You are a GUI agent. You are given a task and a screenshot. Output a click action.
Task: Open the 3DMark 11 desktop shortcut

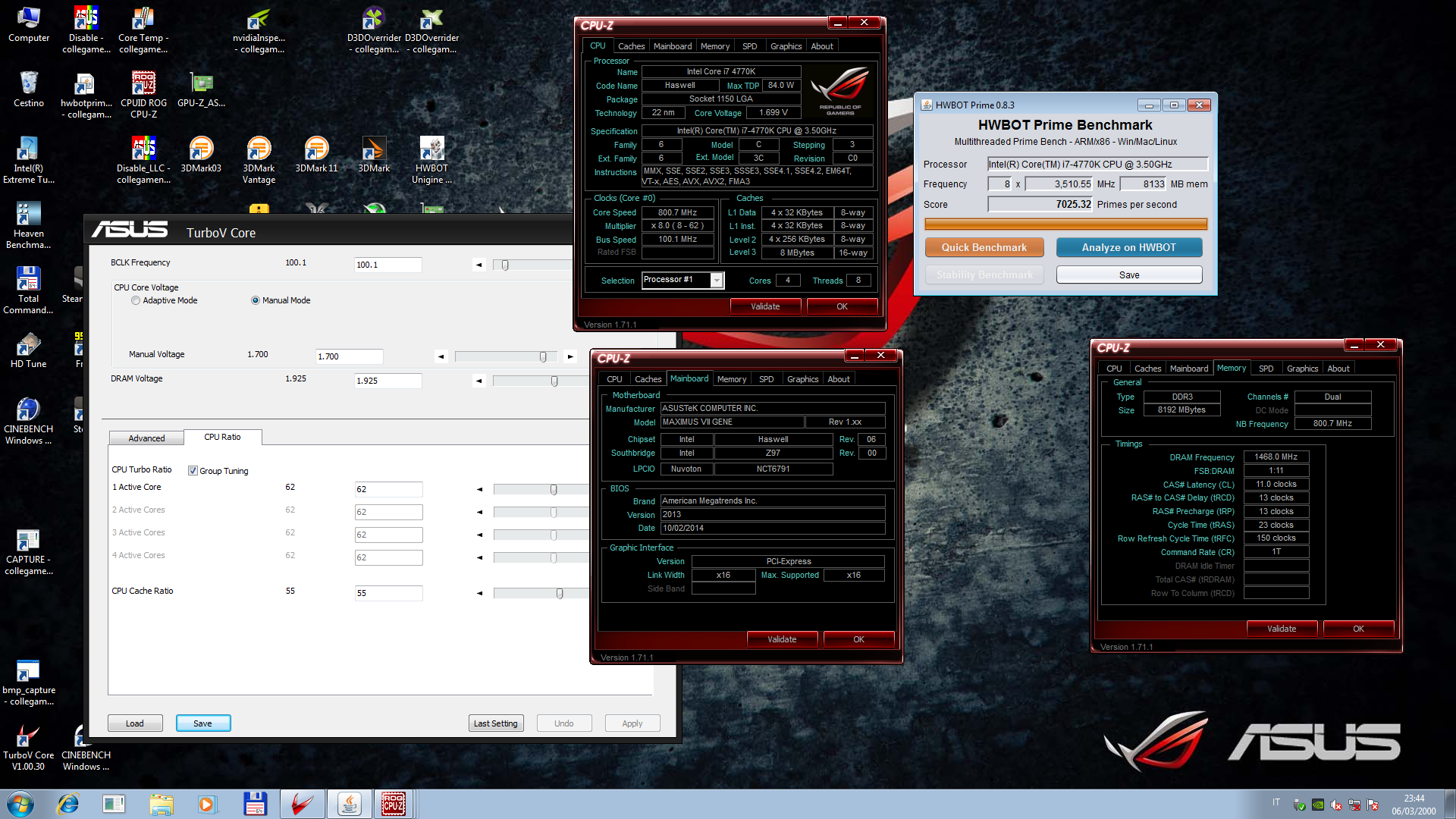(316, 155)
